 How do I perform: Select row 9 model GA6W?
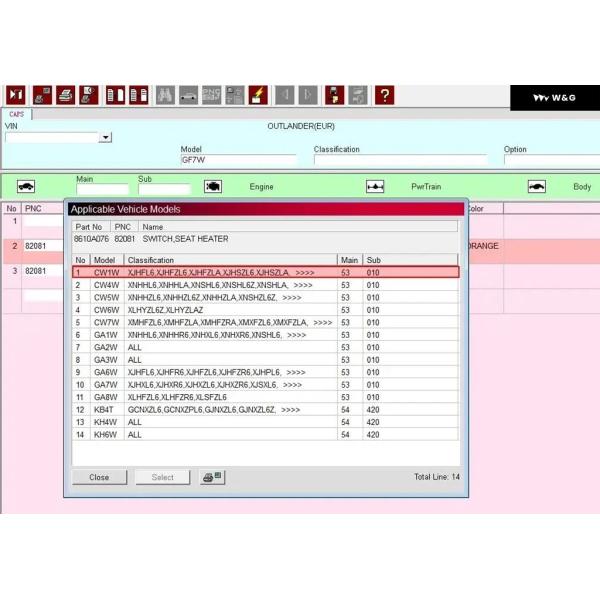coord(265,372)
